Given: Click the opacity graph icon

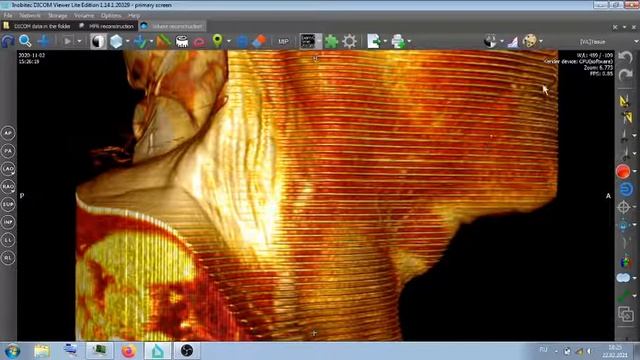Looking at the screenshot, I should click(513, 41).
